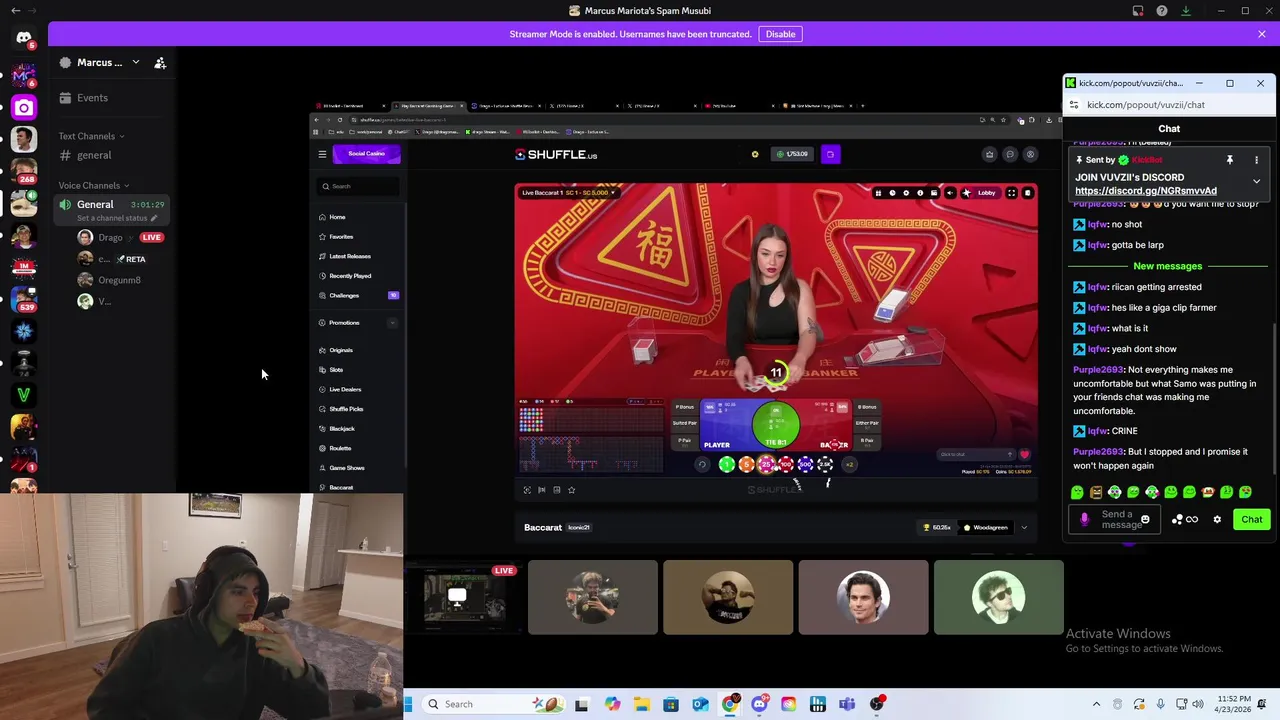
Task: Open the 1M red server icon
Action: [x=24, y=267]
